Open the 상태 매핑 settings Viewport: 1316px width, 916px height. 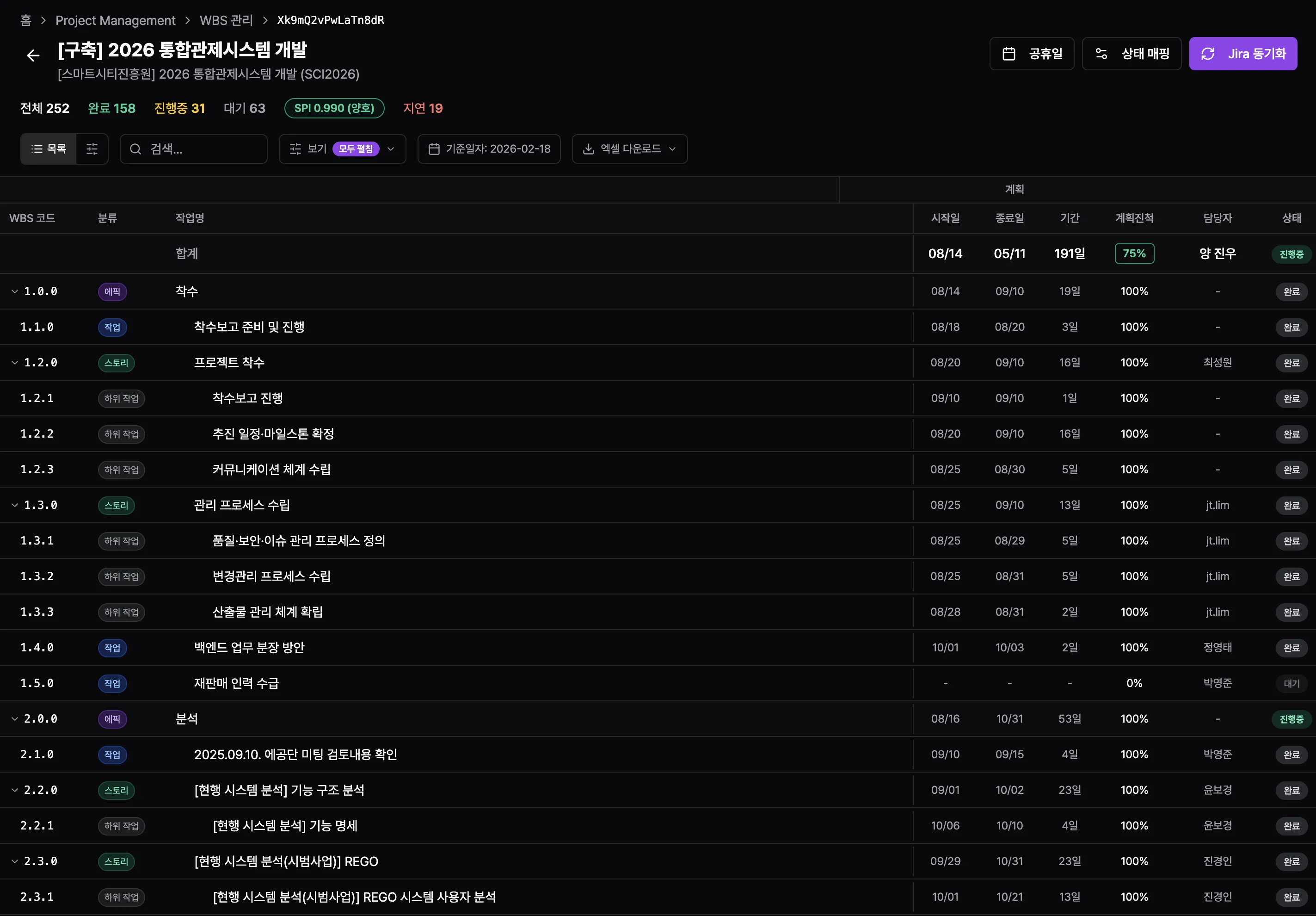pos(1132,53)
